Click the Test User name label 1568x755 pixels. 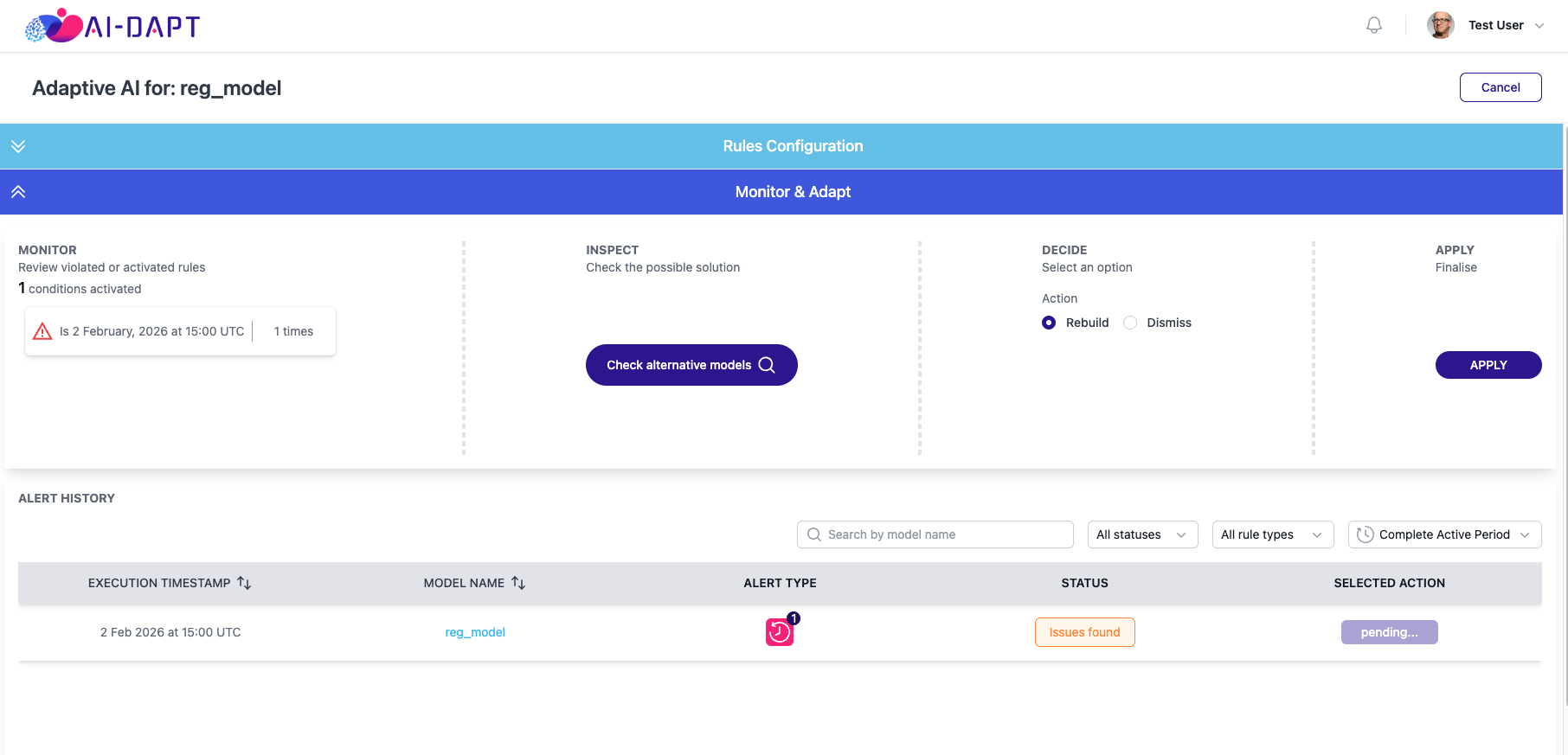pos(1496,25)
